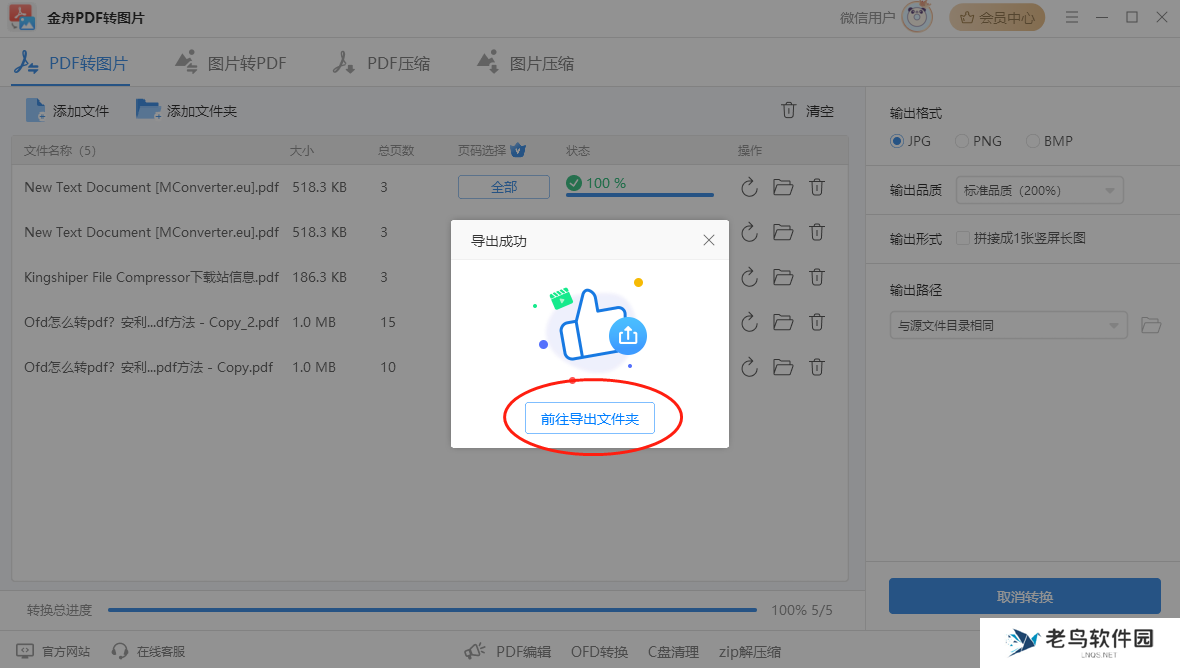Screen dimensions: 1180x668
Task: Open the 输出品质 quality dropdown
Action: [x=1039, y=190]
